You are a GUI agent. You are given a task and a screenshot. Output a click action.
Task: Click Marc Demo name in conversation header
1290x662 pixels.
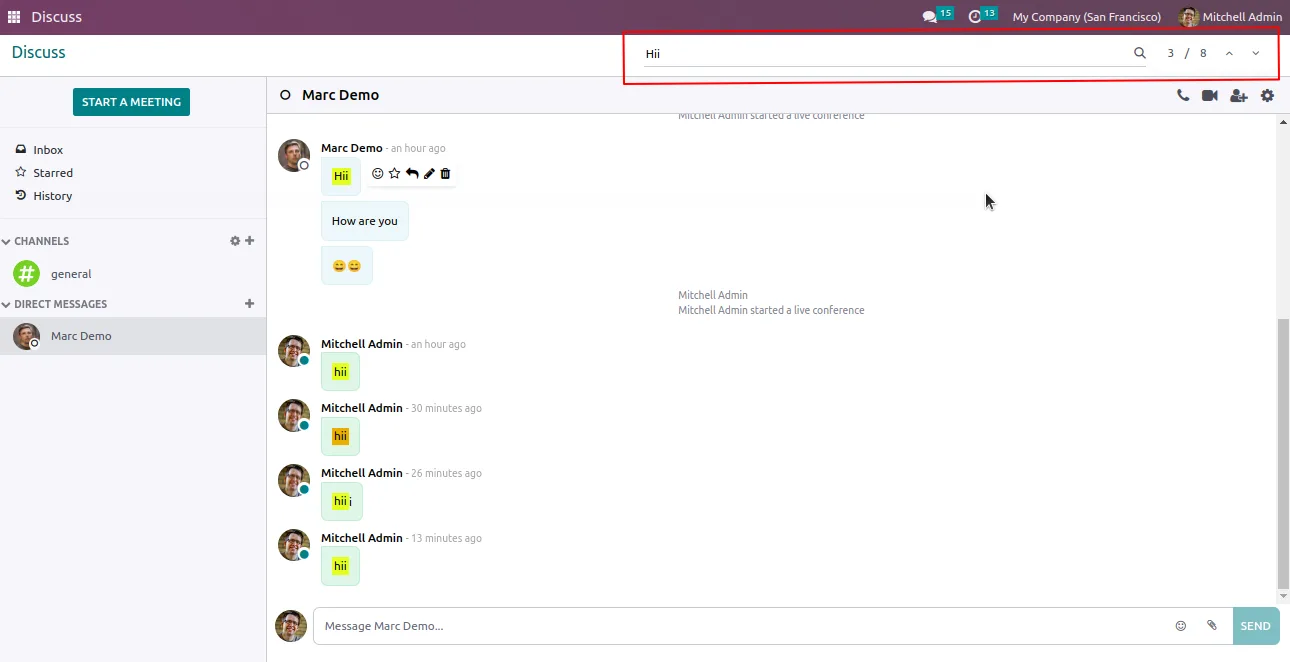pos(341,95)
